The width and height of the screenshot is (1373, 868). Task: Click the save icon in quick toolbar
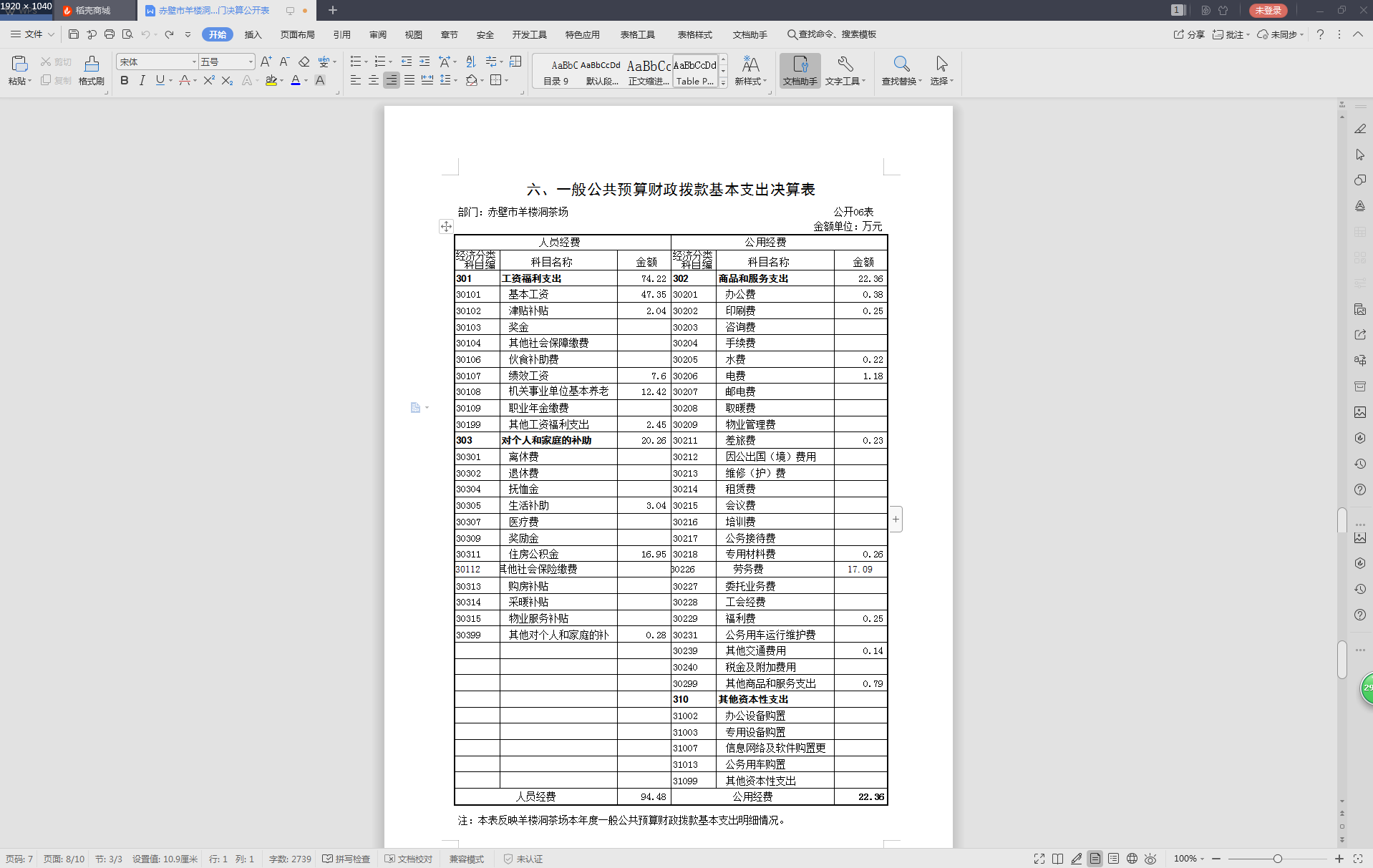(74, 34)
